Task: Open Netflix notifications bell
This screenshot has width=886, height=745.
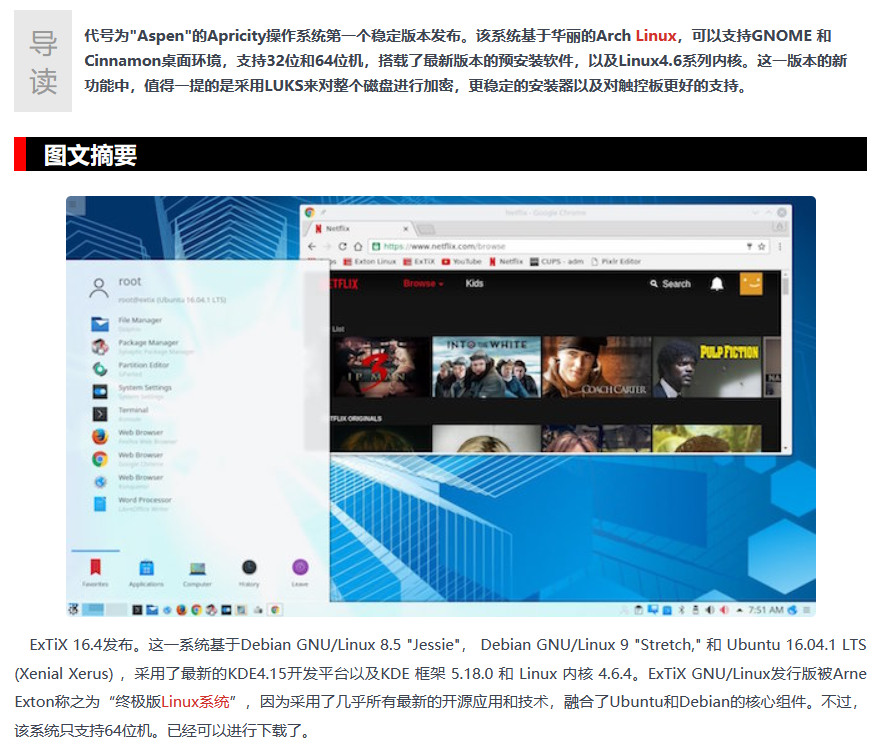Action: pyautogui.click(x=716, y=284)
